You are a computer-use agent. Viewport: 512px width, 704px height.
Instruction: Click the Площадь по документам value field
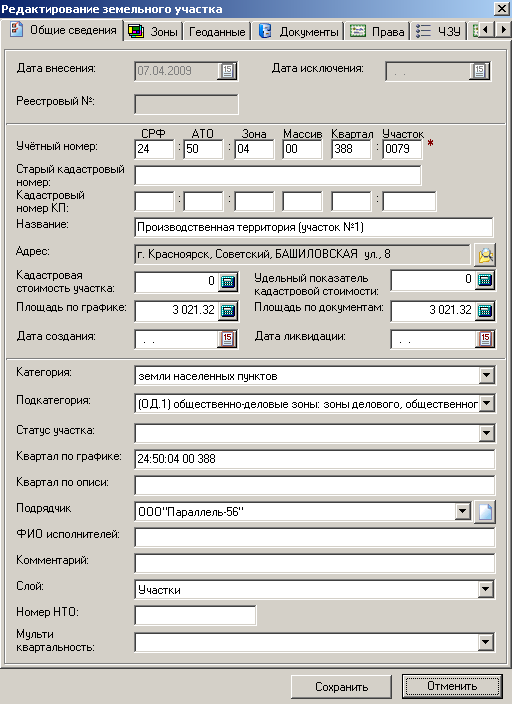tap(433, 310)
